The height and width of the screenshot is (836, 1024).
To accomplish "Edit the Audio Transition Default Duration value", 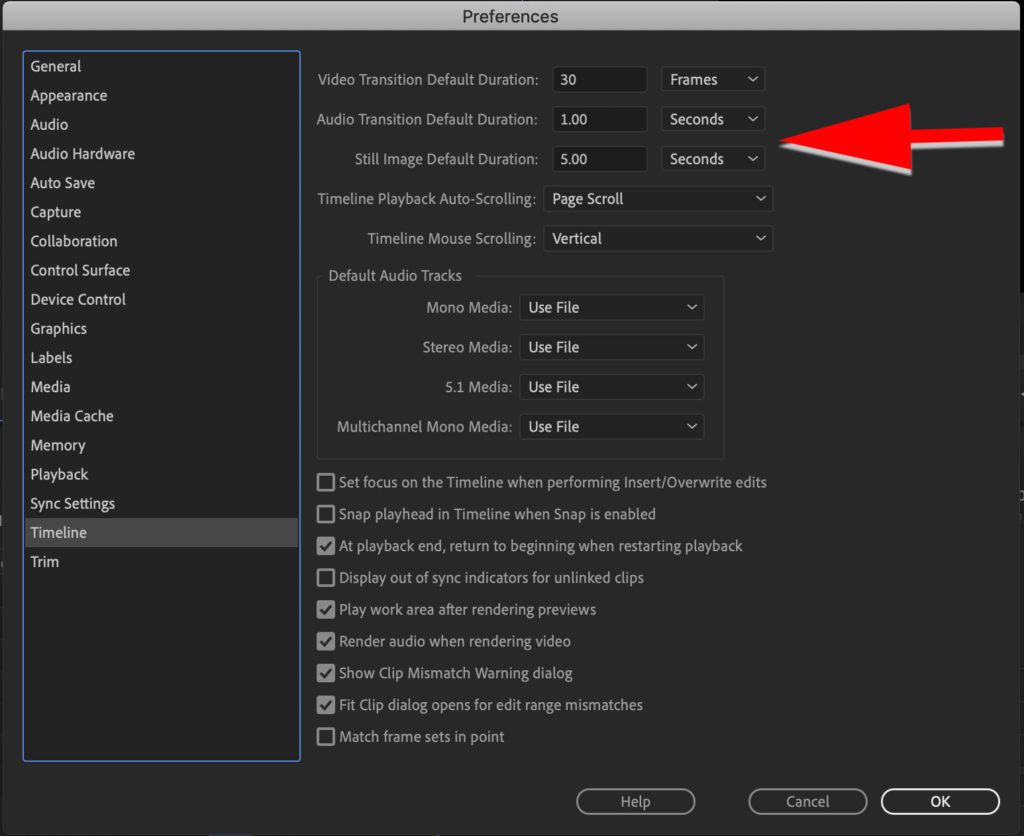I will tap(600, 120).
